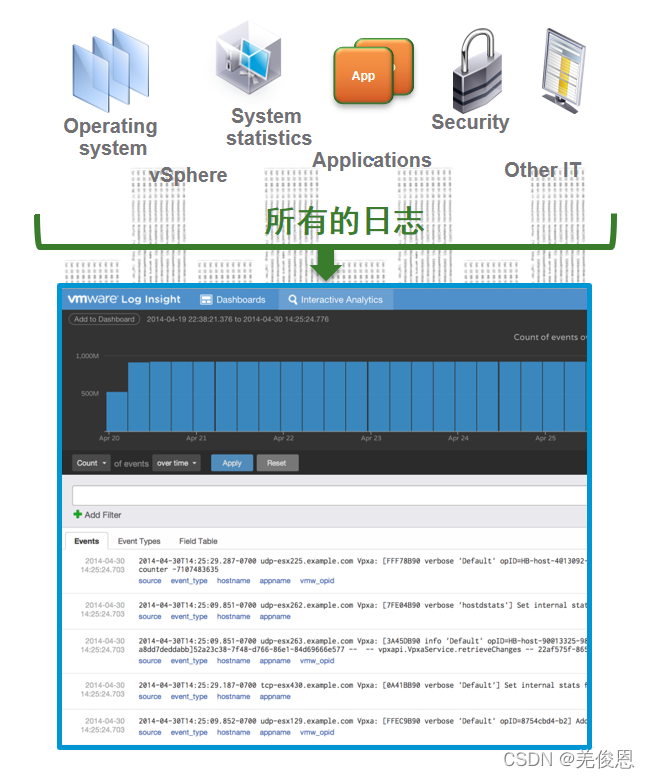Viewport: 650px width, 778px height.
Task: Click hostname field of esx262 event
Action: [x=233, y=616]
